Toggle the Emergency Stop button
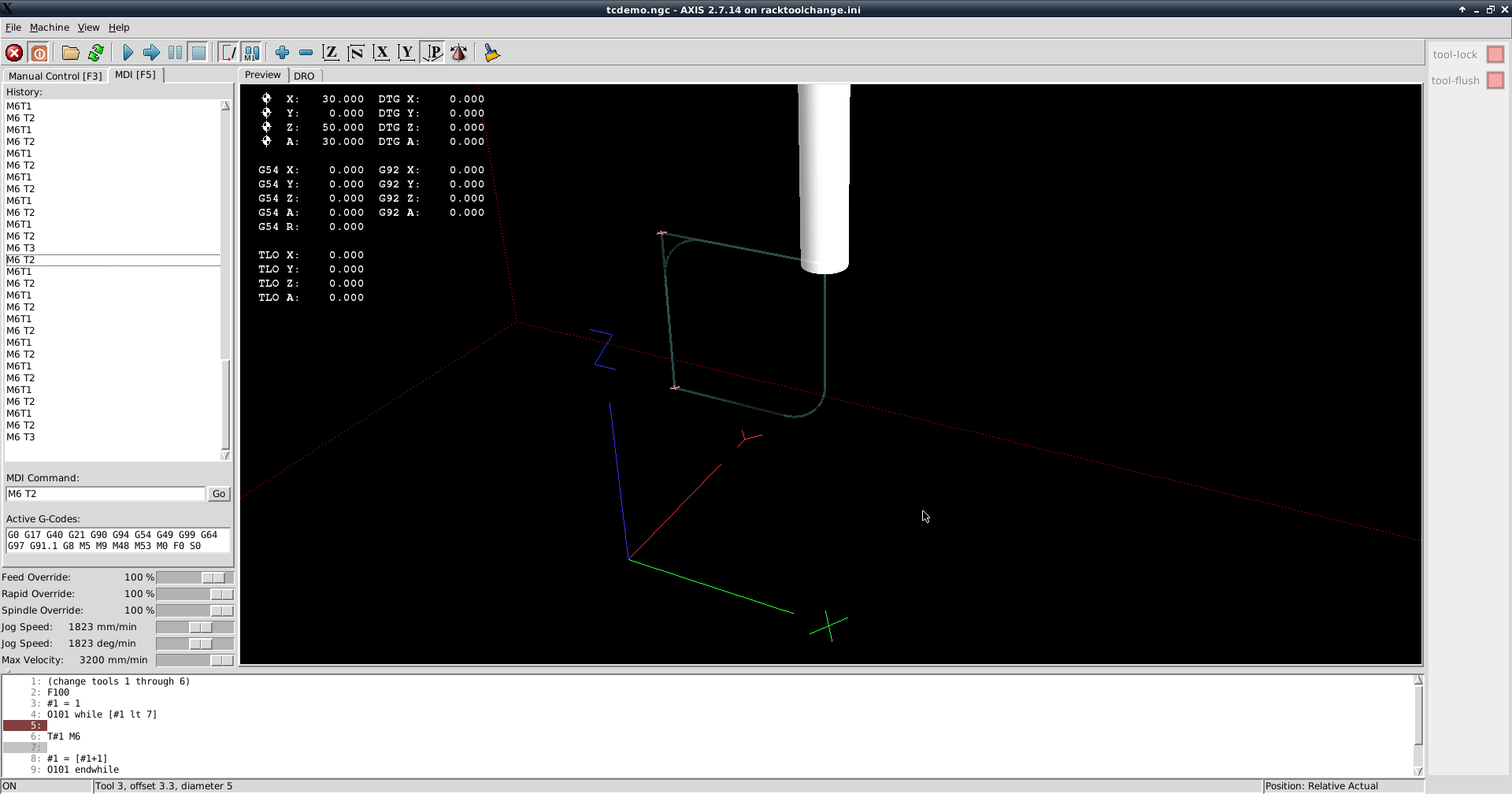Viewport: 1512px width, 794px height. coord(14,53)
